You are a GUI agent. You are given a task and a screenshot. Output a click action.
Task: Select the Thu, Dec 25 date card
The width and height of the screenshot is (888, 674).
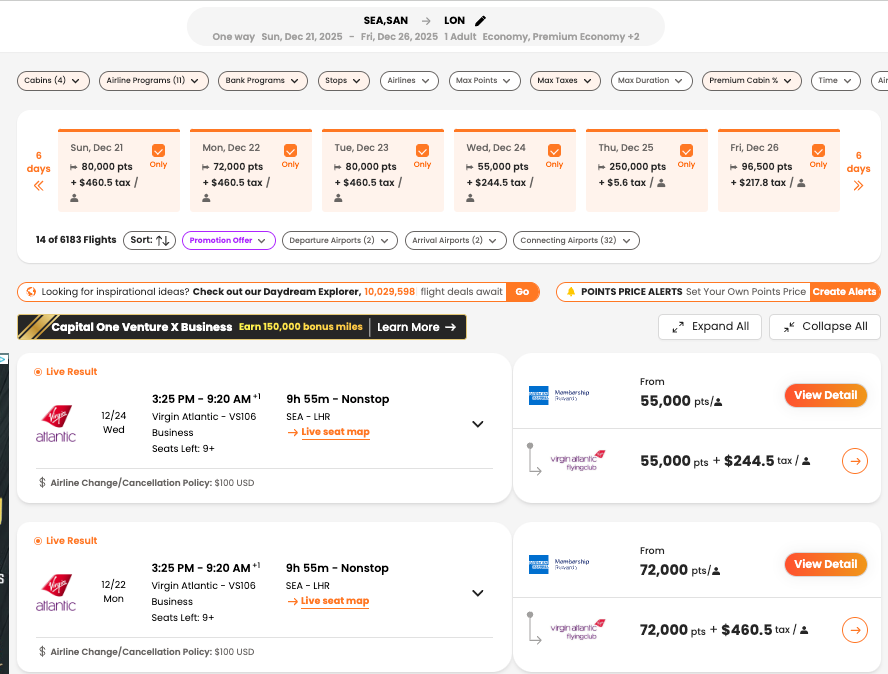coord(647,170)
